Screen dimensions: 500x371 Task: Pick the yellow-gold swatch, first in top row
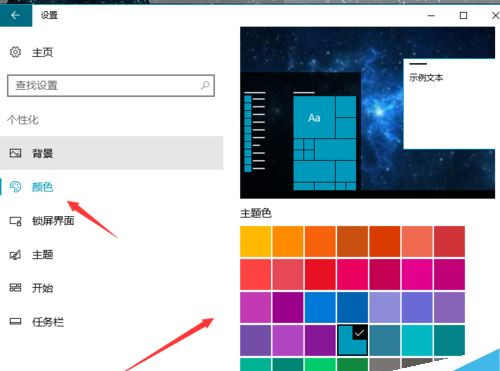click(x=255, y=242)
